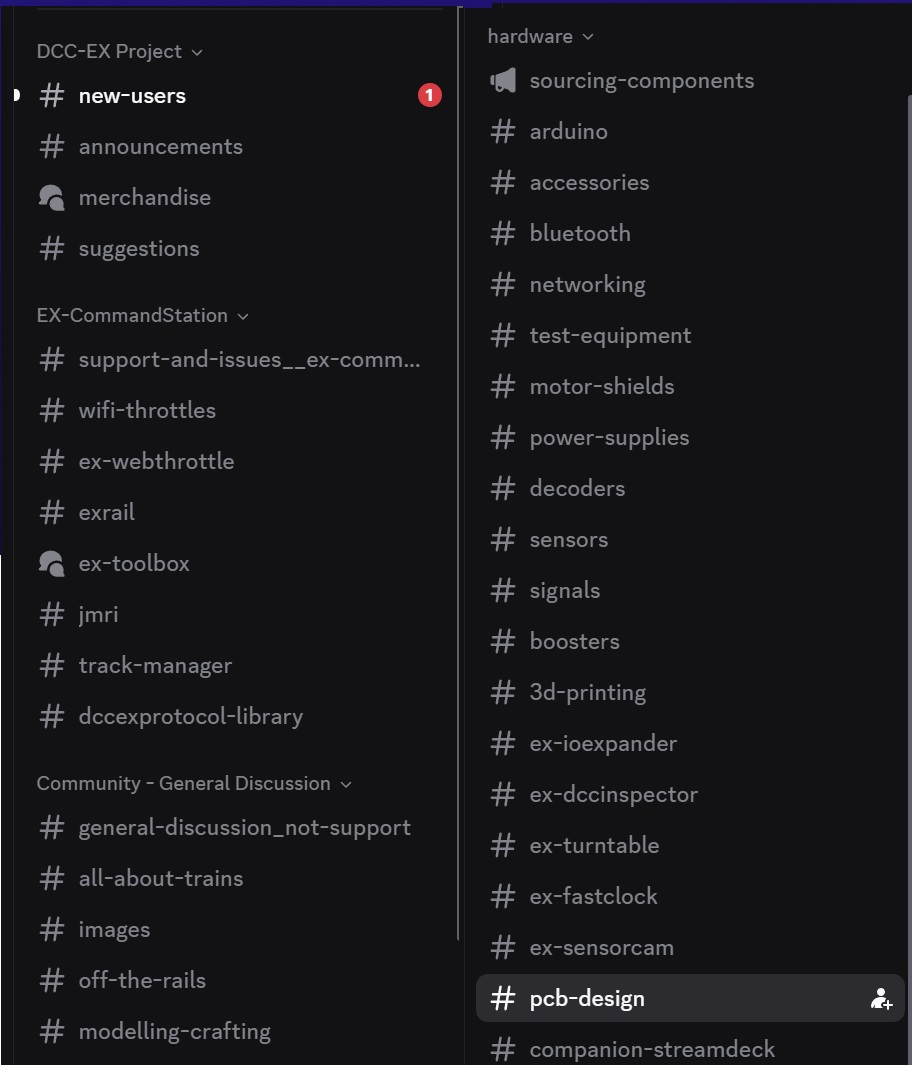The width and height of the screenshot is (912, 1065).
Task: Click the invite icon on pcb-design channel
Action: click(881, 998)
